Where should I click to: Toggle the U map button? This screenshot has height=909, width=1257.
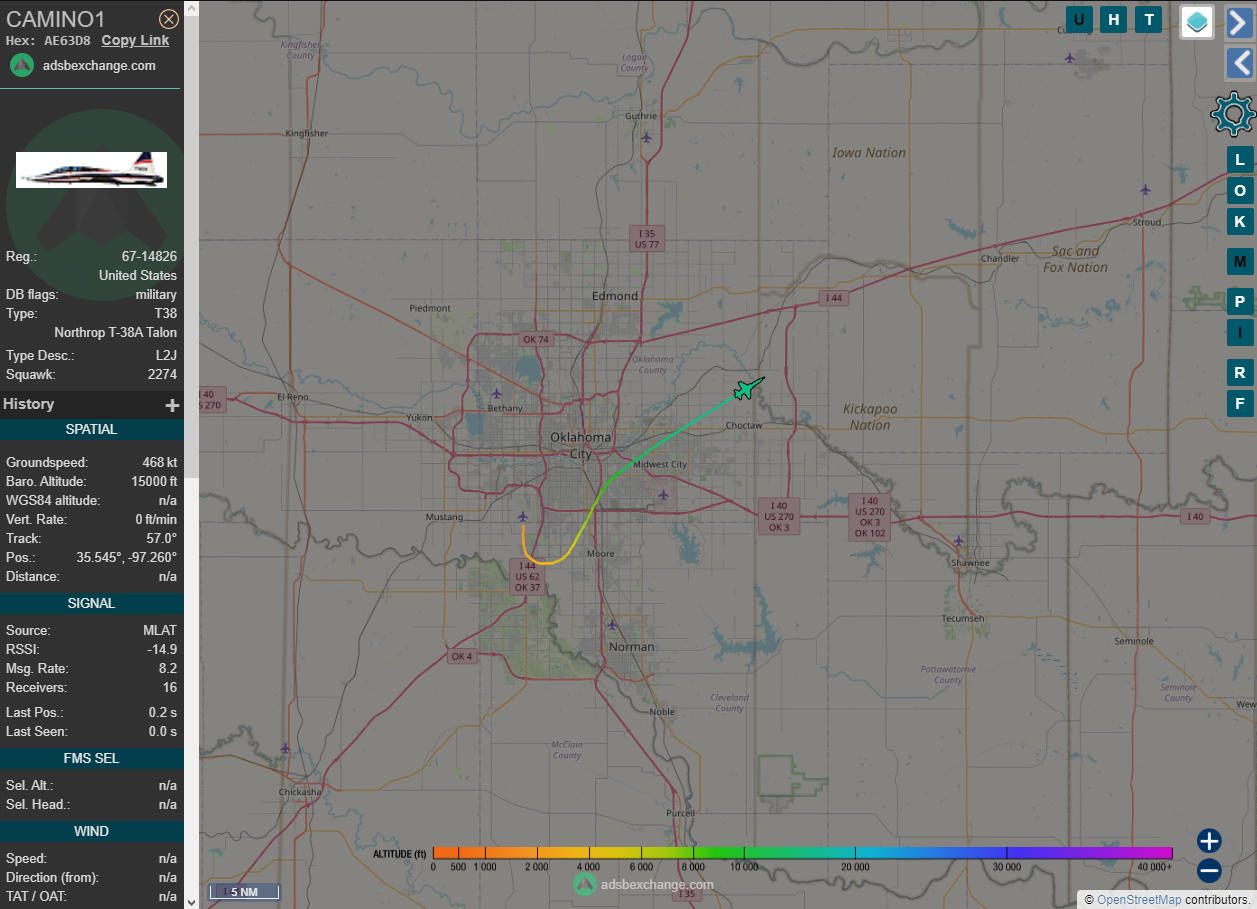pos(1079,19)
